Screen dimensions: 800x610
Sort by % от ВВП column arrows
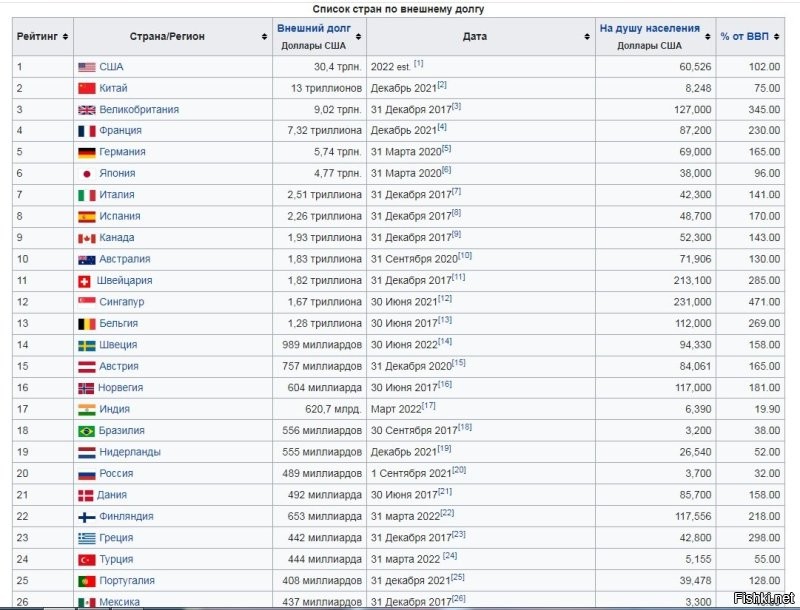[x=790, y=37]
